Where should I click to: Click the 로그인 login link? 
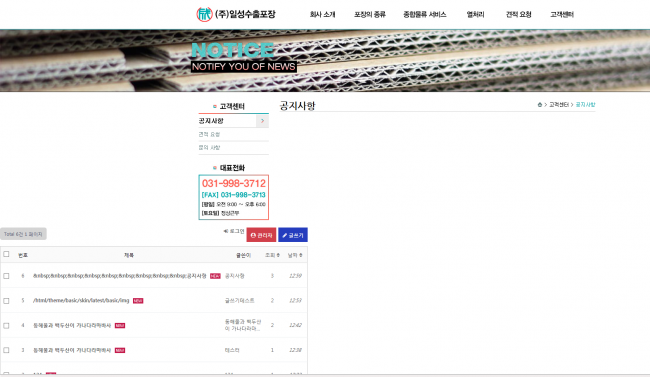pos(234,231)
